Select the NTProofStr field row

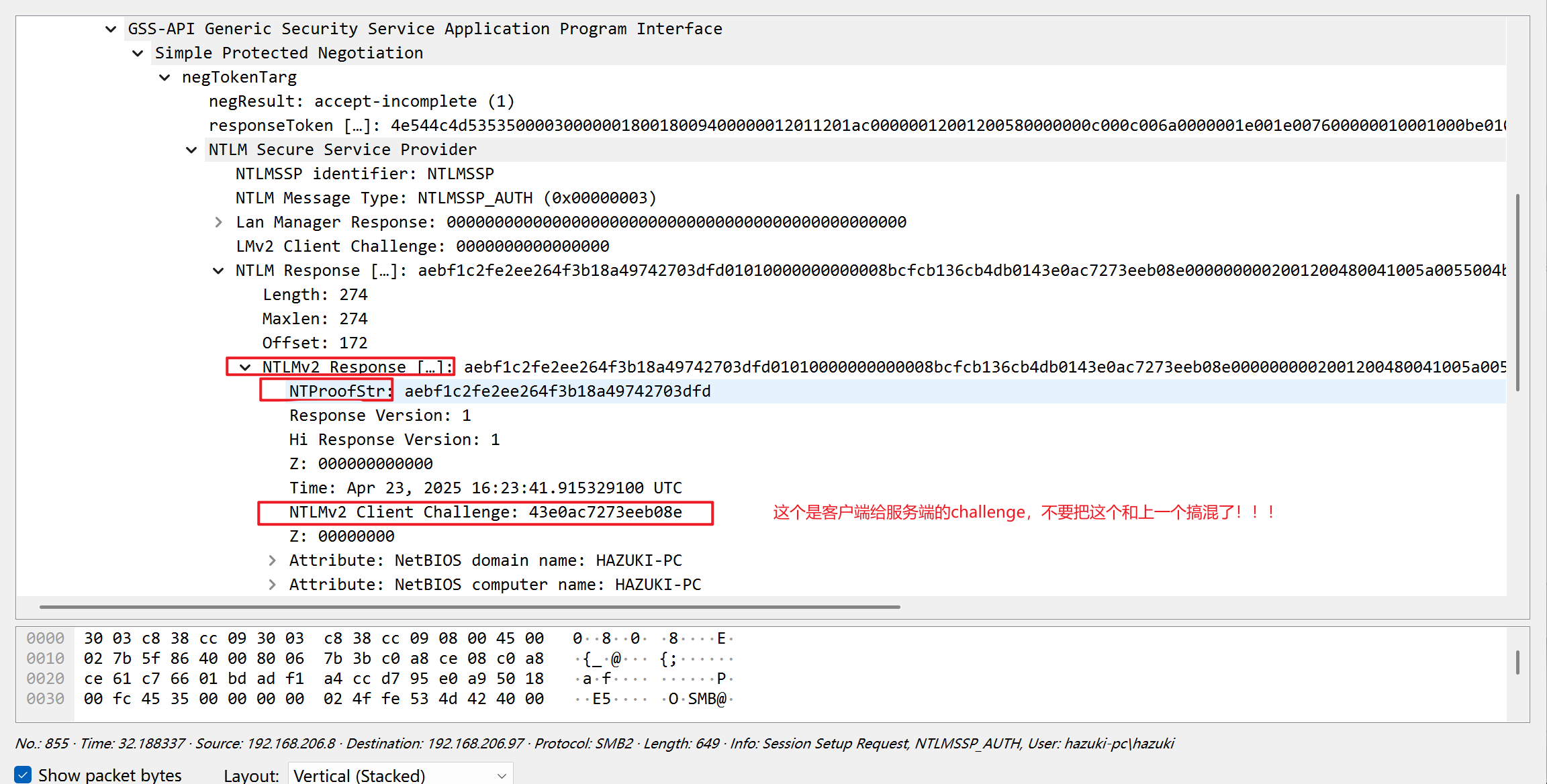click(x=500, y=391)
